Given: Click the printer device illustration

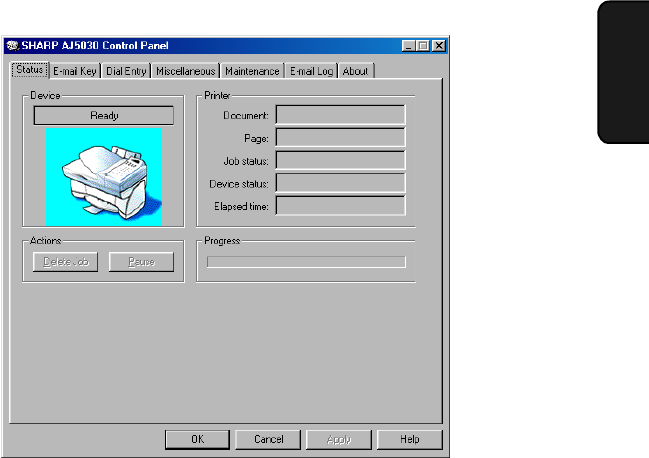Looking at the screenshot, I should point(104,177).
